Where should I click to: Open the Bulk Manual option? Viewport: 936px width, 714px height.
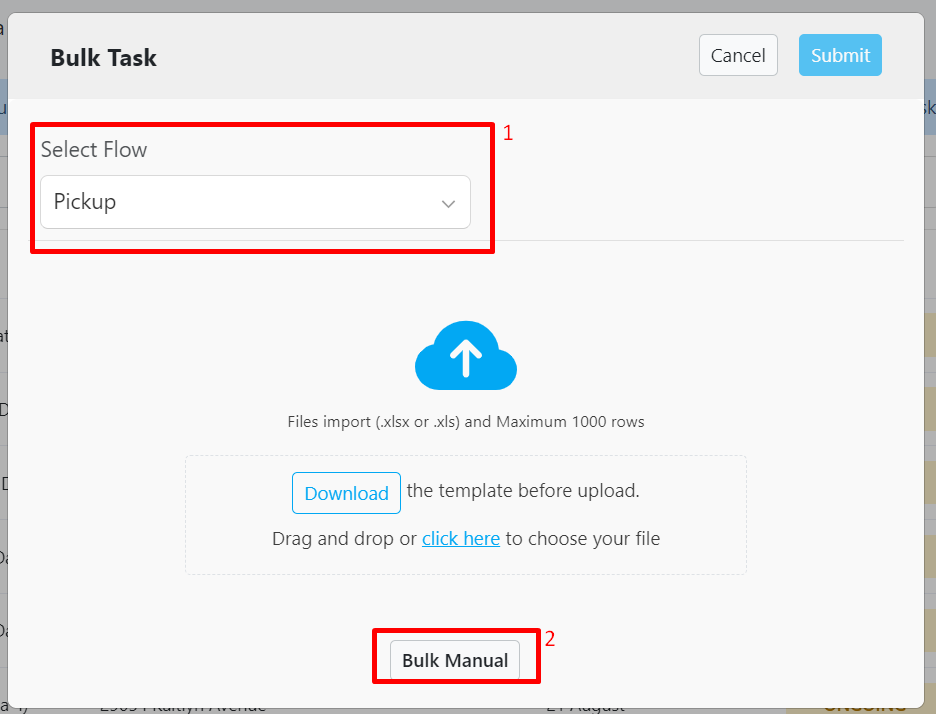tap(455, 660)
